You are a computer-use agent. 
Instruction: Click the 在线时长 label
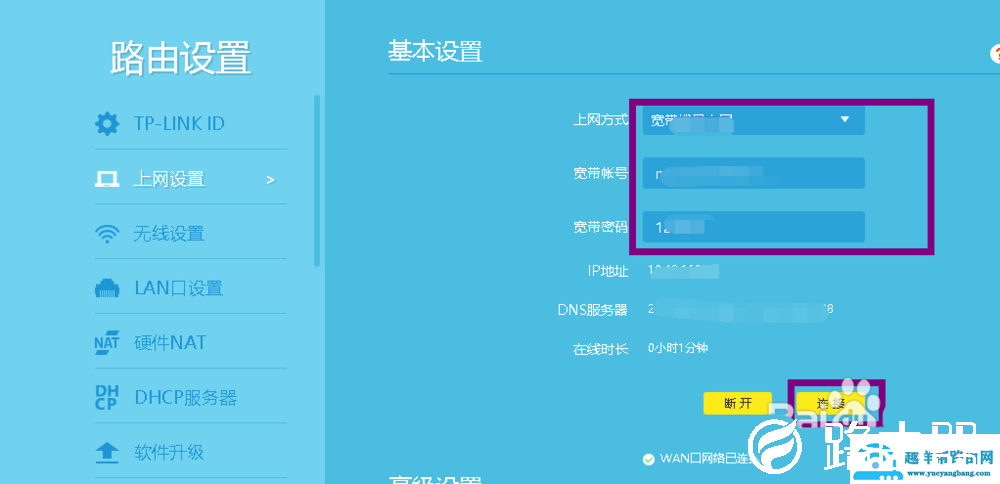pyautogui.click(x=601, y=349)
